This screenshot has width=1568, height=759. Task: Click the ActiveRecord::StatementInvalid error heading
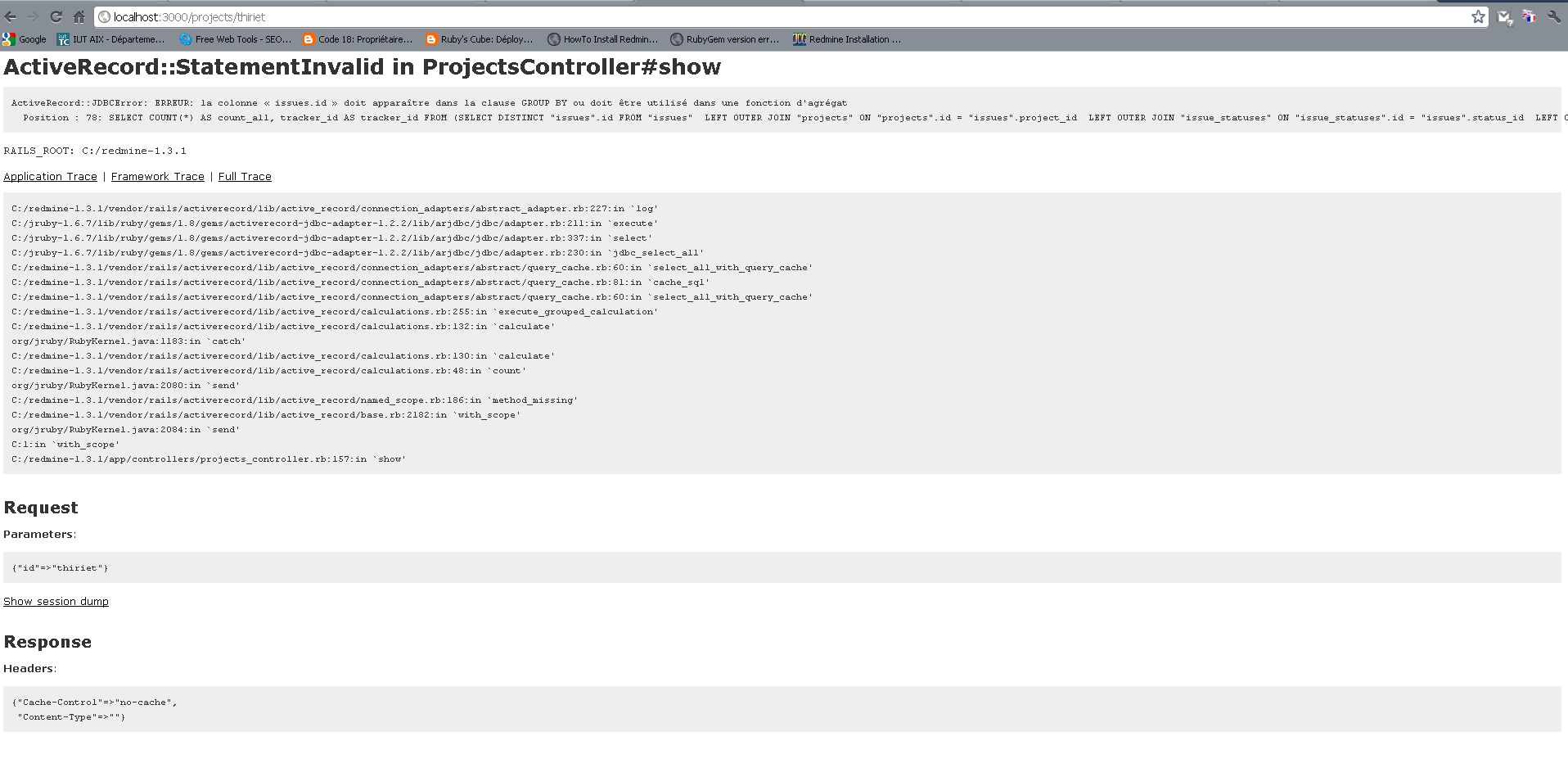(x=363, y=67)
